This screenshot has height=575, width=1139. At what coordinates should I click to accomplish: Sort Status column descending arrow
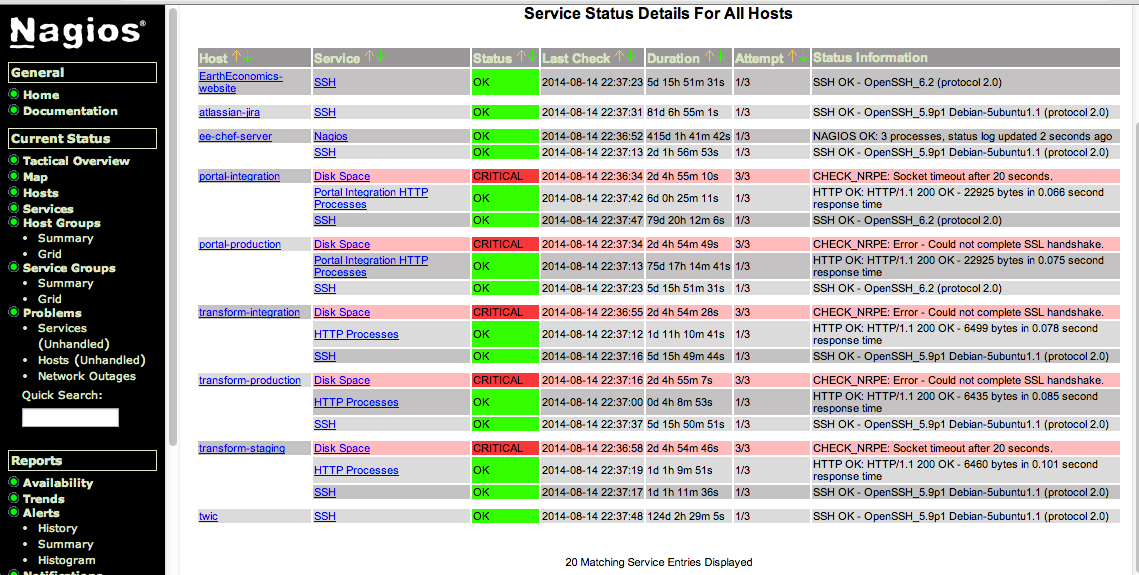tap(531, 58)
